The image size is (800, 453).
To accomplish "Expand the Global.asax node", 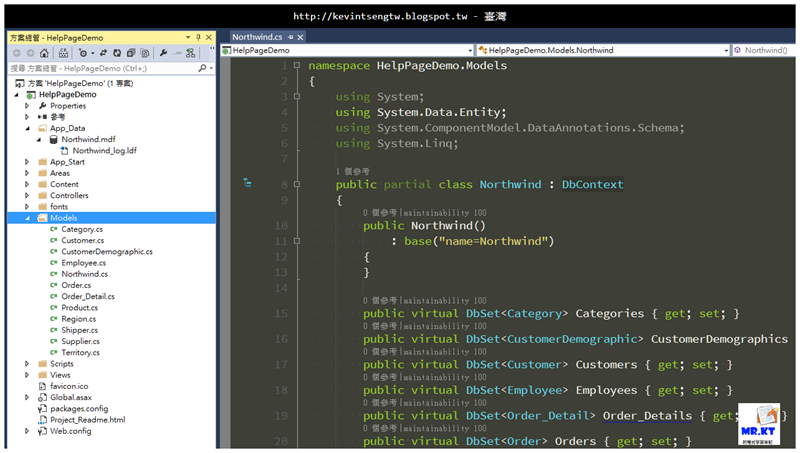I will pos(27,397).
